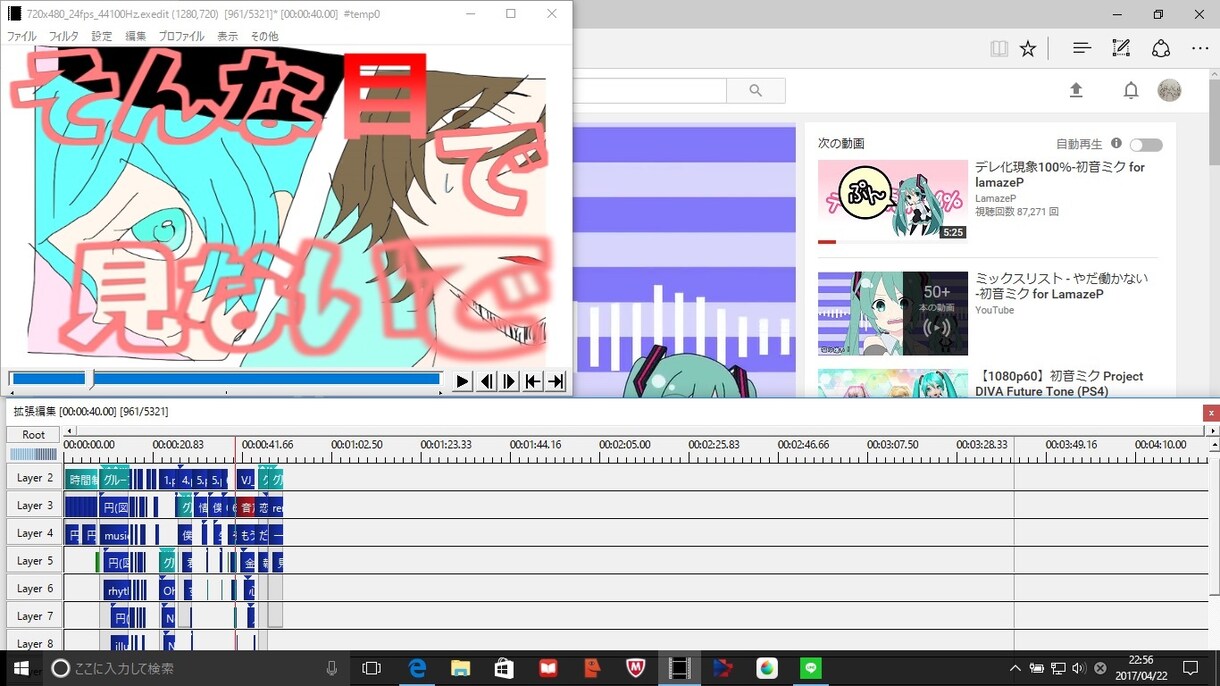The width and height of the screenshot is (1220, 686).
Task: Open the プロファイル menu
Action: pyautogui.click(x=181, y=36)
